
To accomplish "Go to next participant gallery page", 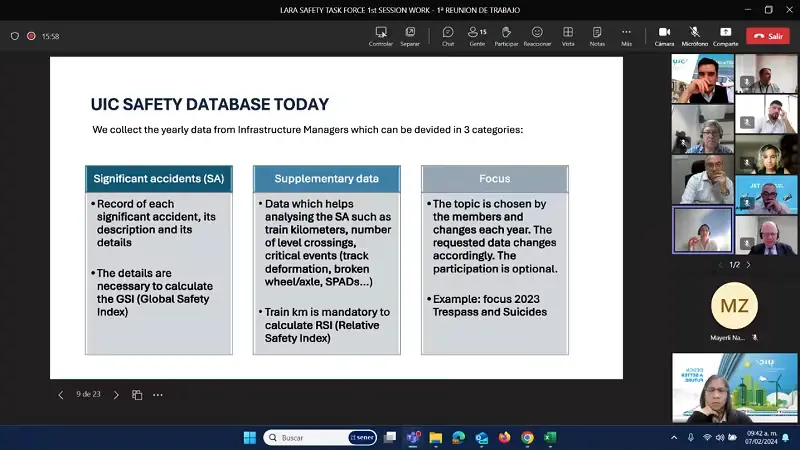I will (x=748, y=265).
